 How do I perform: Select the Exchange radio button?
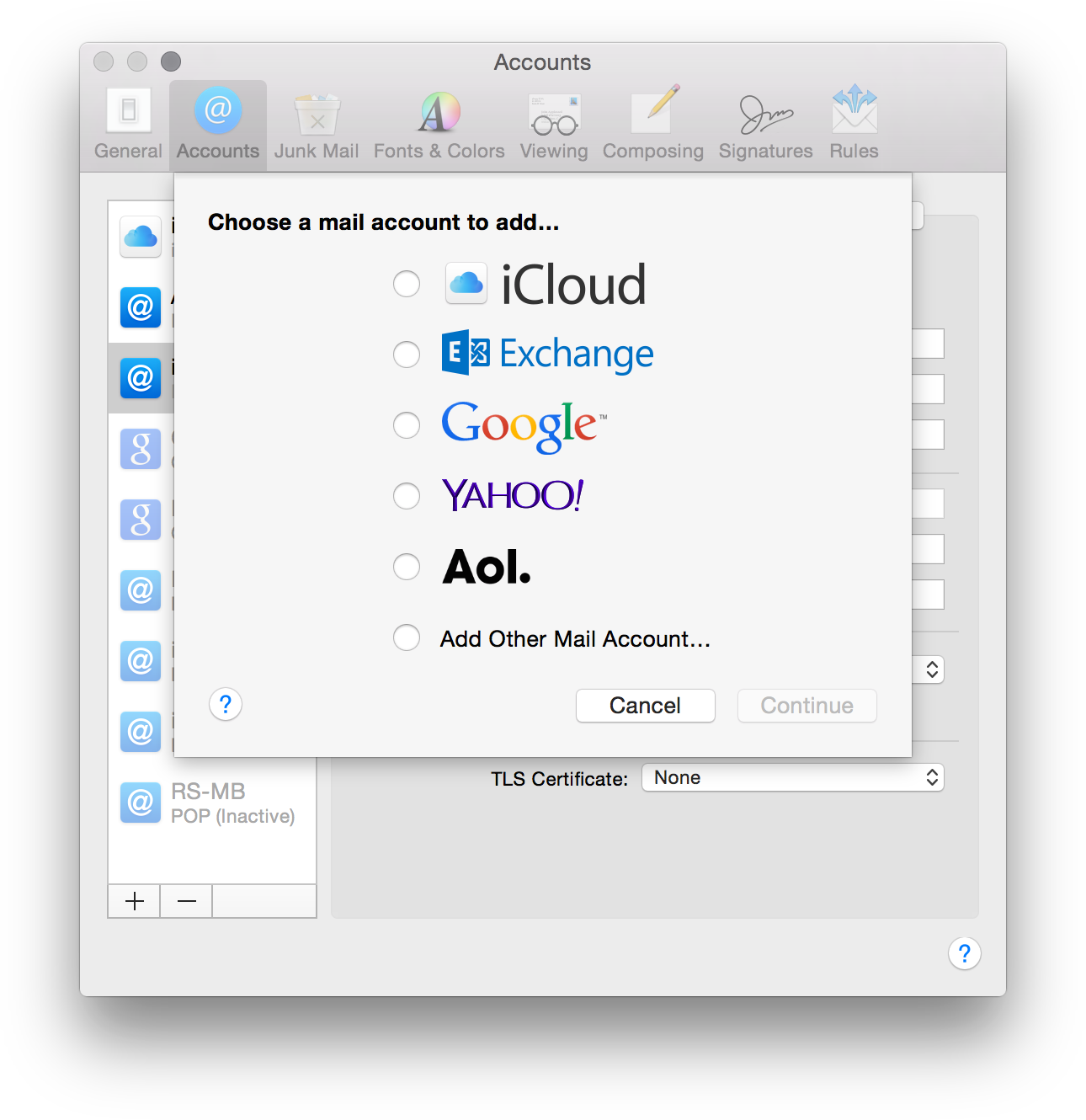click(x=407, y=355)
